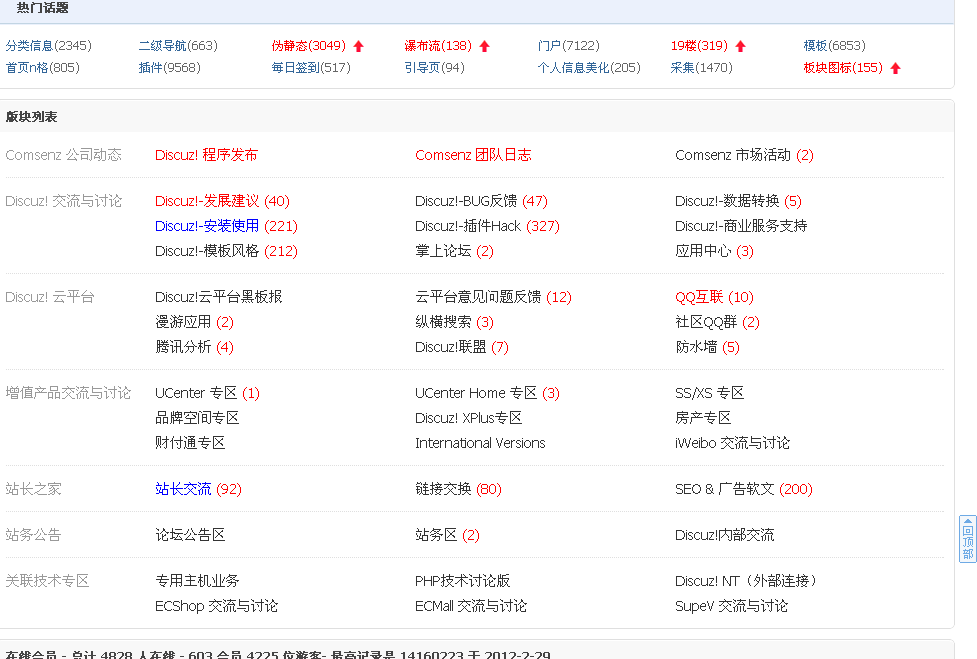Open the 链接交换 forum
Screen dimensions: 977x659
443,488
